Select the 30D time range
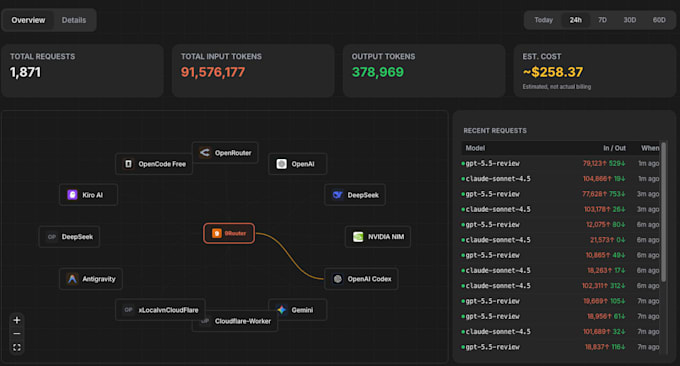 point(630,20)
